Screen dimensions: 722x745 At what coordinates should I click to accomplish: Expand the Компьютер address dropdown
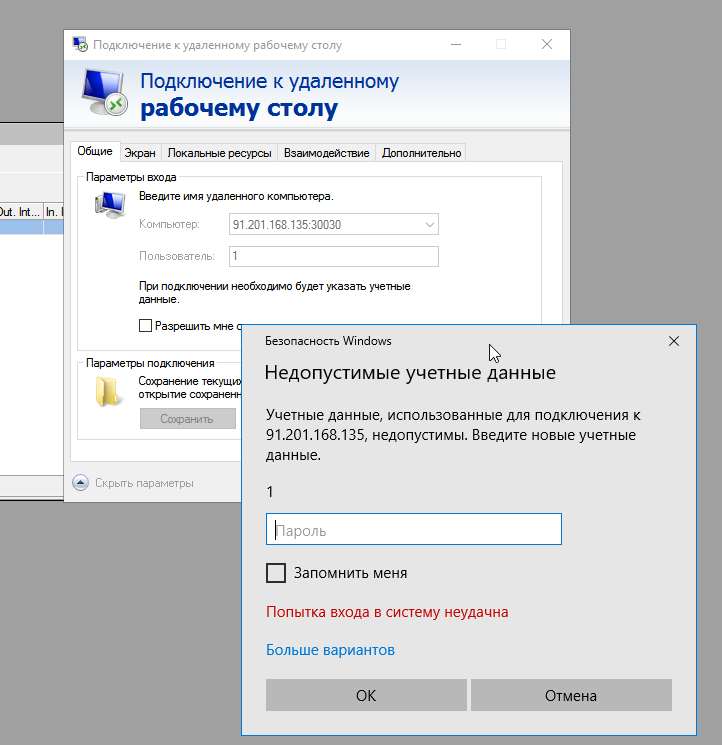click(x=429, y=224)
